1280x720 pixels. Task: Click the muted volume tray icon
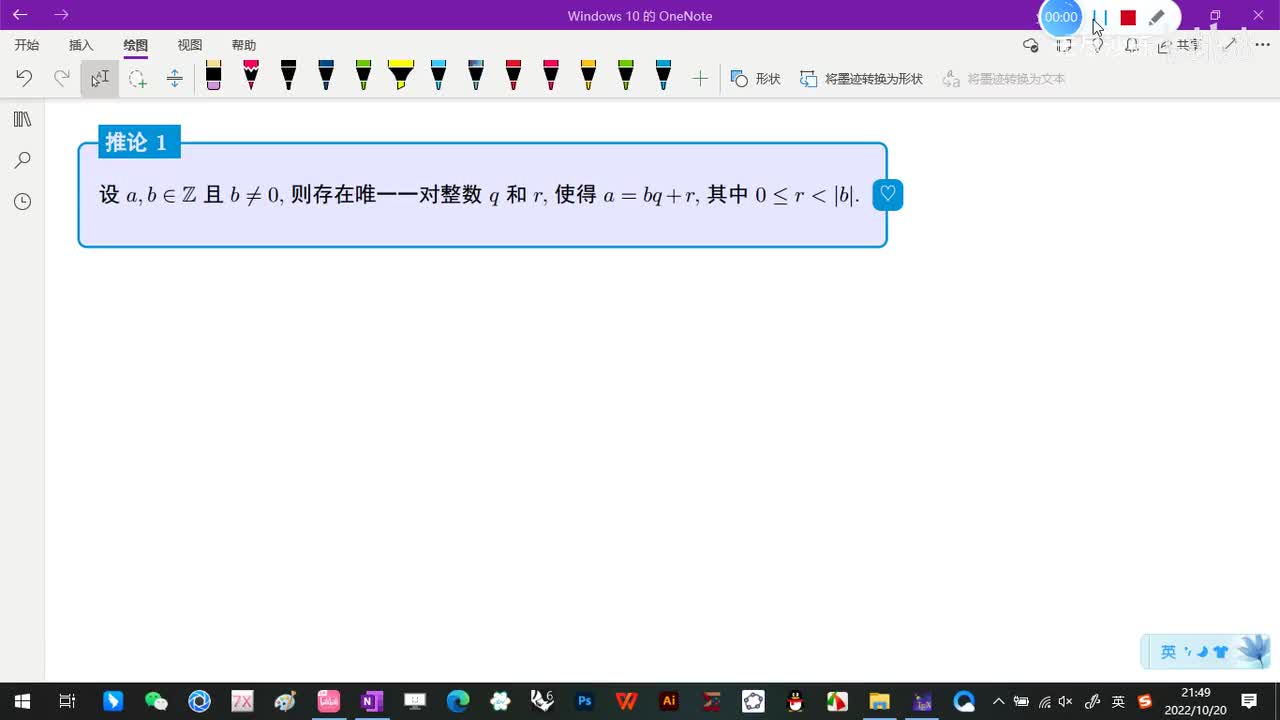point(1066,701)
